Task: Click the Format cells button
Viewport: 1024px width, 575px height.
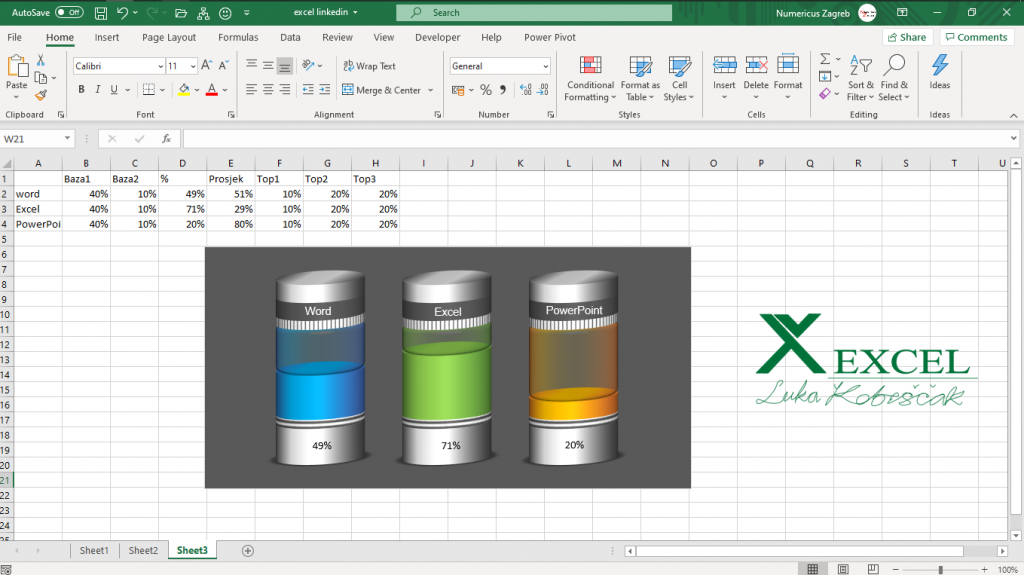Action: pyautogui.click(x=788, y=78)
